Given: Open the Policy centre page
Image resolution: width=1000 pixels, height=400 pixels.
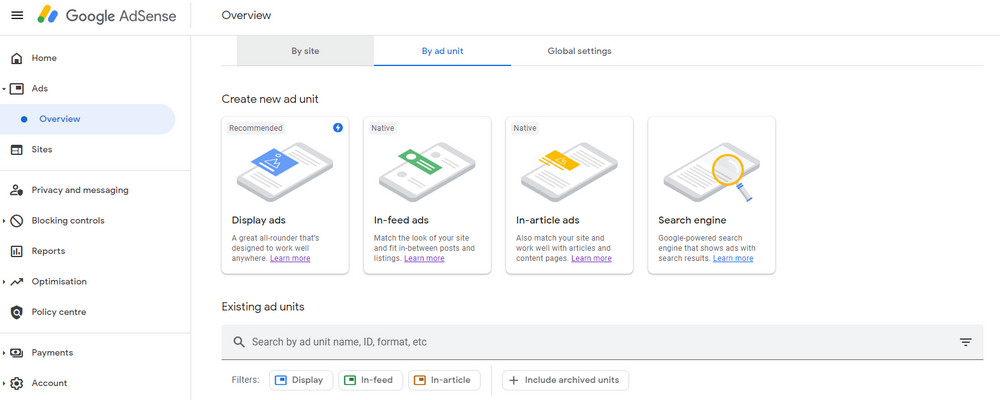Looking at the screenshot, I should pos(58,312).
